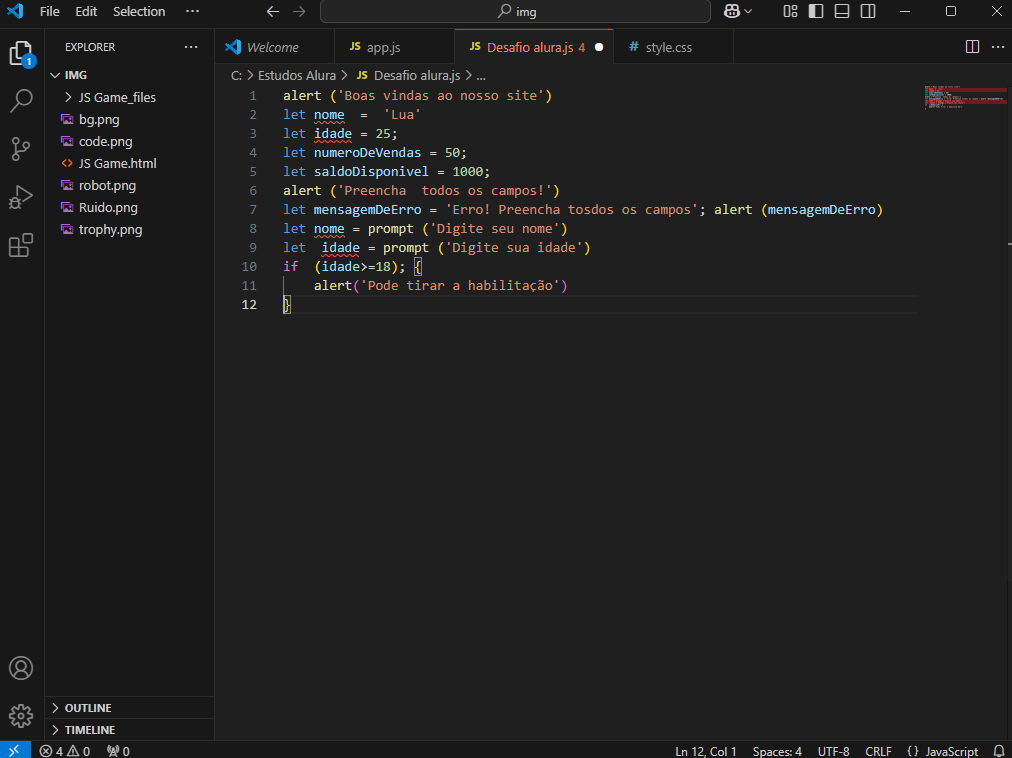Open the breadcrumb symbol ellipsis
This screenshot has height=758, width=1012.
pos(481,76)
